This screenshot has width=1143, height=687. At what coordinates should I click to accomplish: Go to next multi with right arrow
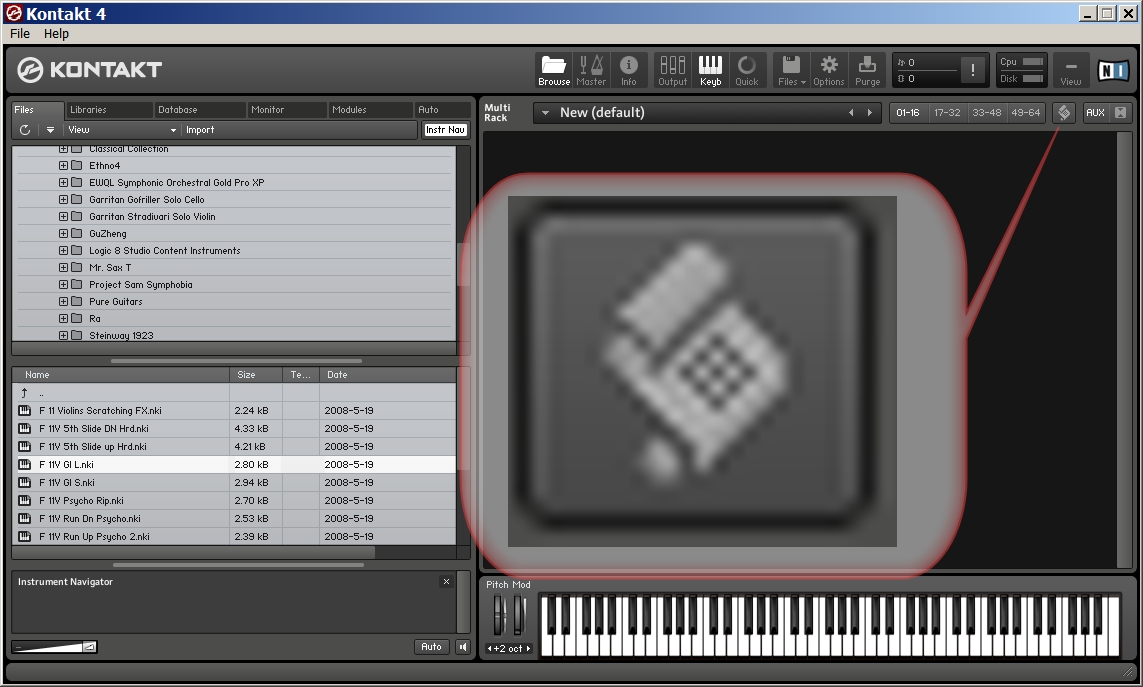point(869,112)
